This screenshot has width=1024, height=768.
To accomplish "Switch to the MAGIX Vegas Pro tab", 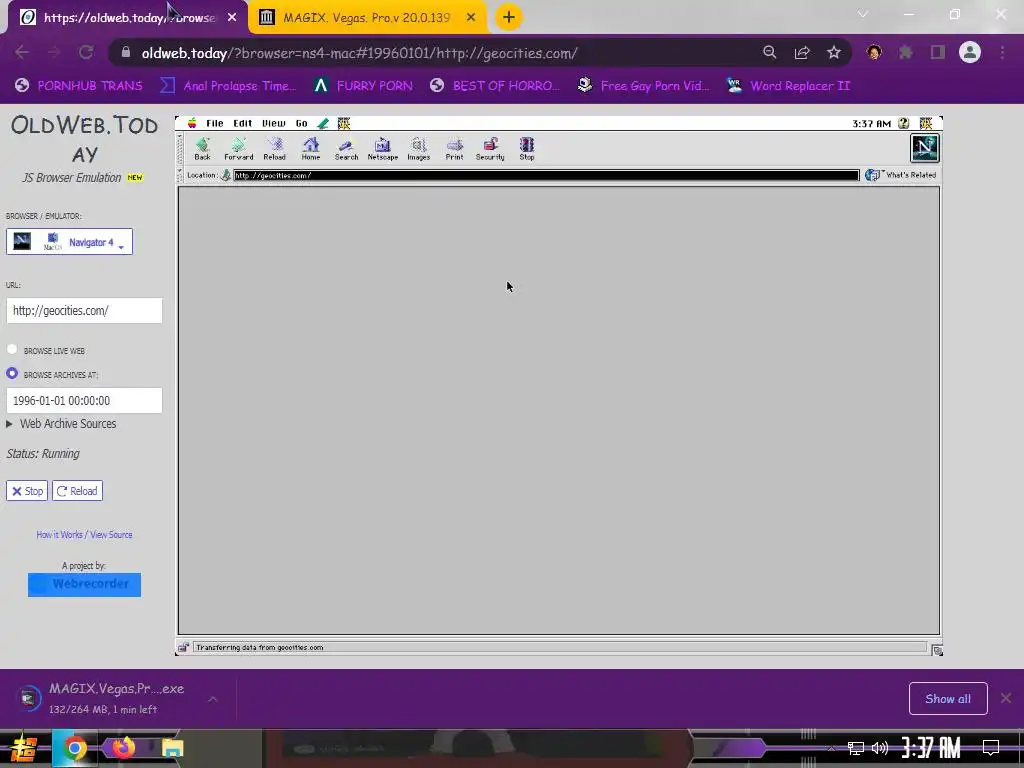I will pos(366,18).
